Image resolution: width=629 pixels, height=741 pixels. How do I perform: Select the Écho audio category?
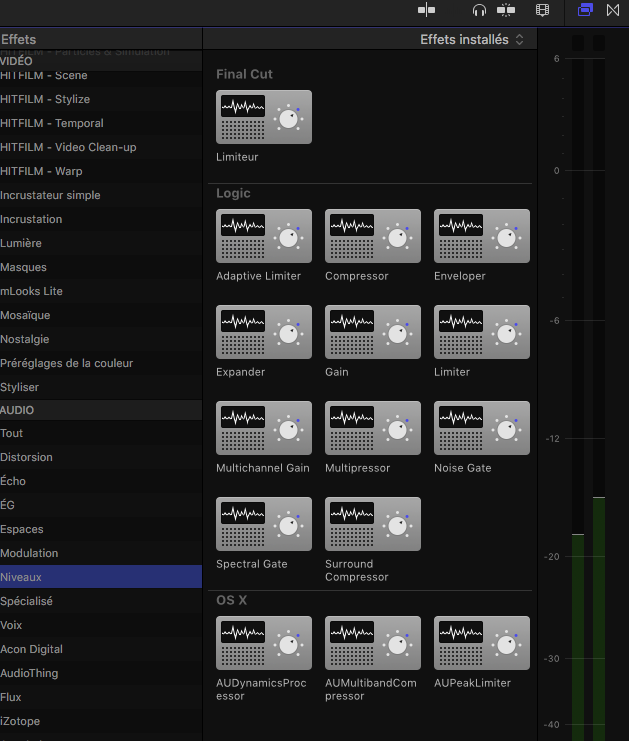point(101,481)
